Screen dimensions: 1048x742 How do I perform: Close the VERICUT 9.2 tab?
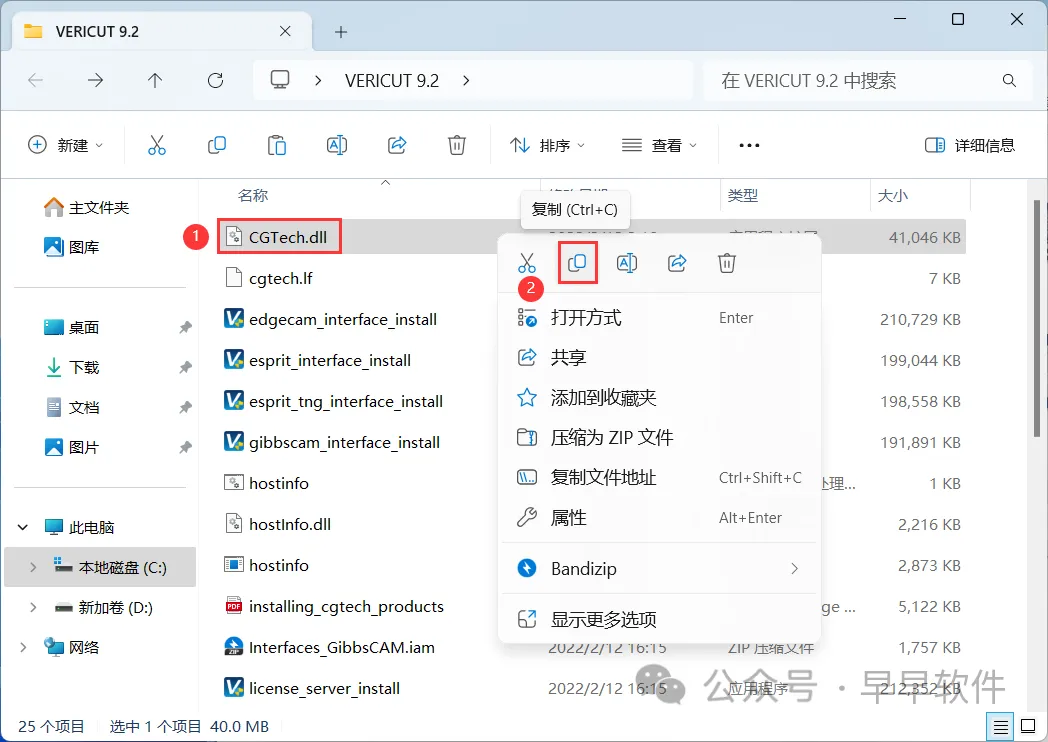pos(285,31)
